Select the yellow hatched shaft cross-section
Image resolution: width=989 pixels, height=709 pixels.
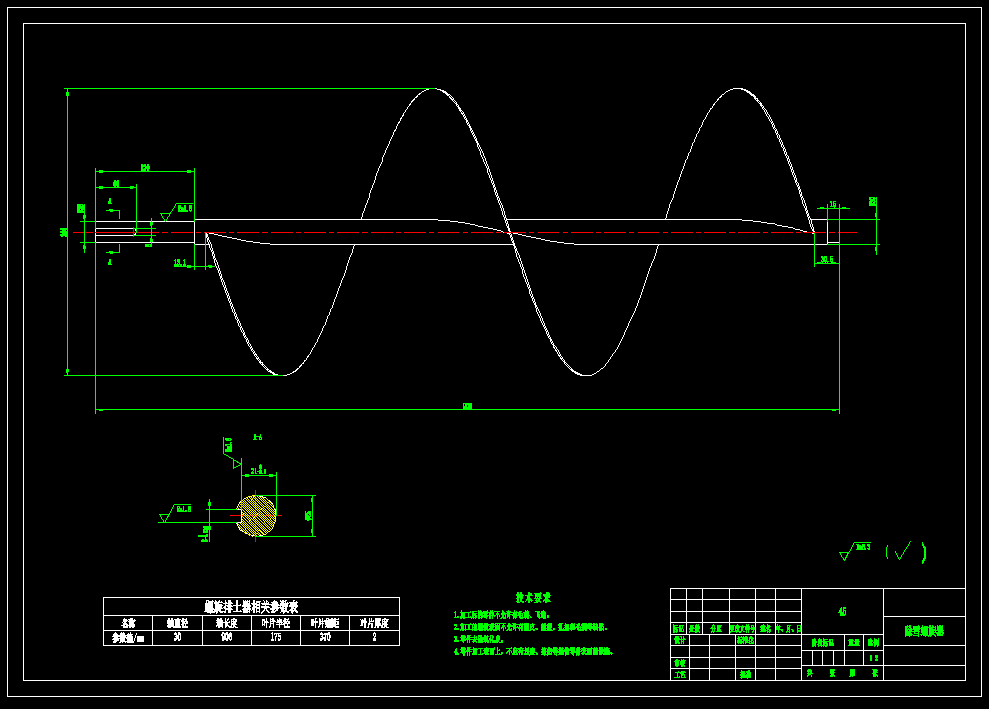pyautogui.click(x=256, y=515)
